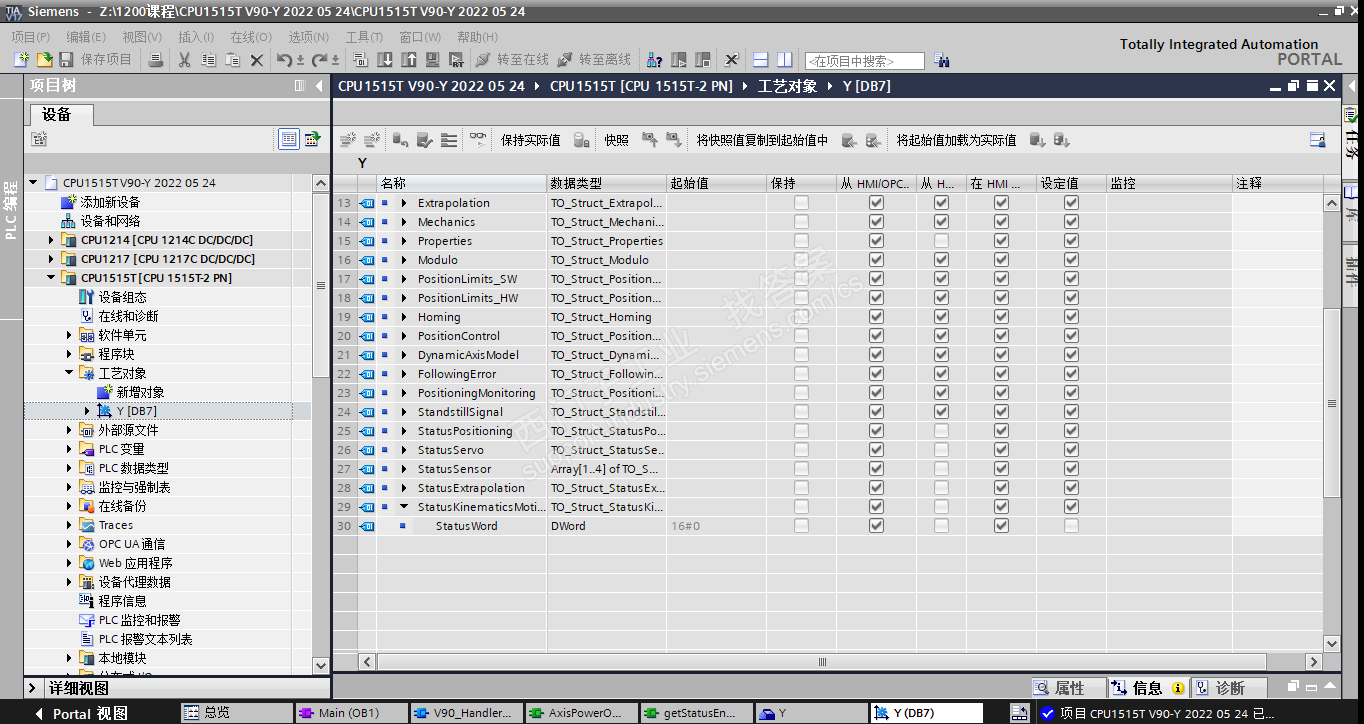Open the 项目(P) menu
This screenshot has width=1364, height=724.
31,37
